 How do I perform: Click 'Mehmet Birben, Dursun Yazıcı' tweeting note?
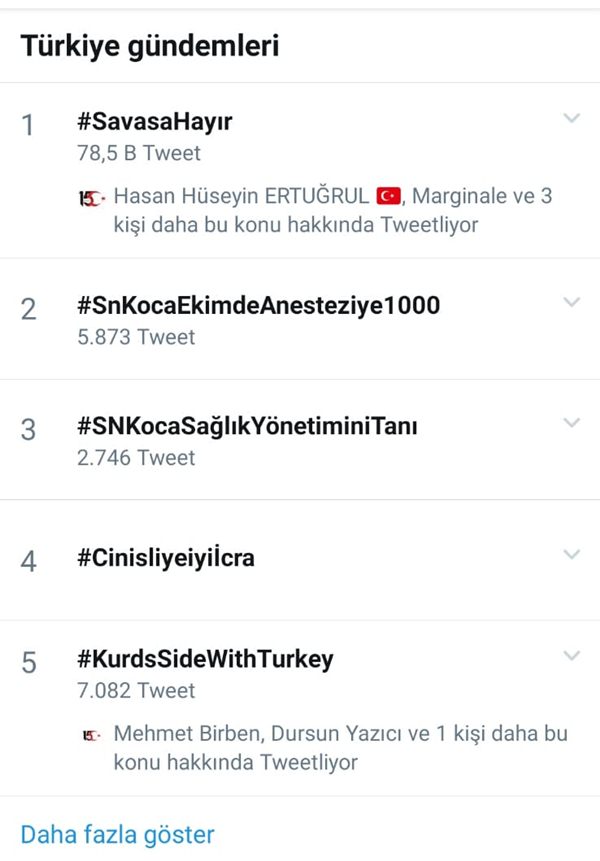pos(340,748)
